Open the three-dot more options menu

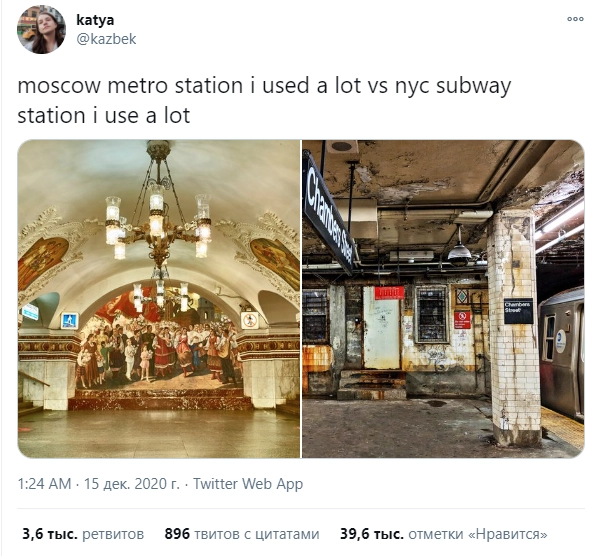575,19
